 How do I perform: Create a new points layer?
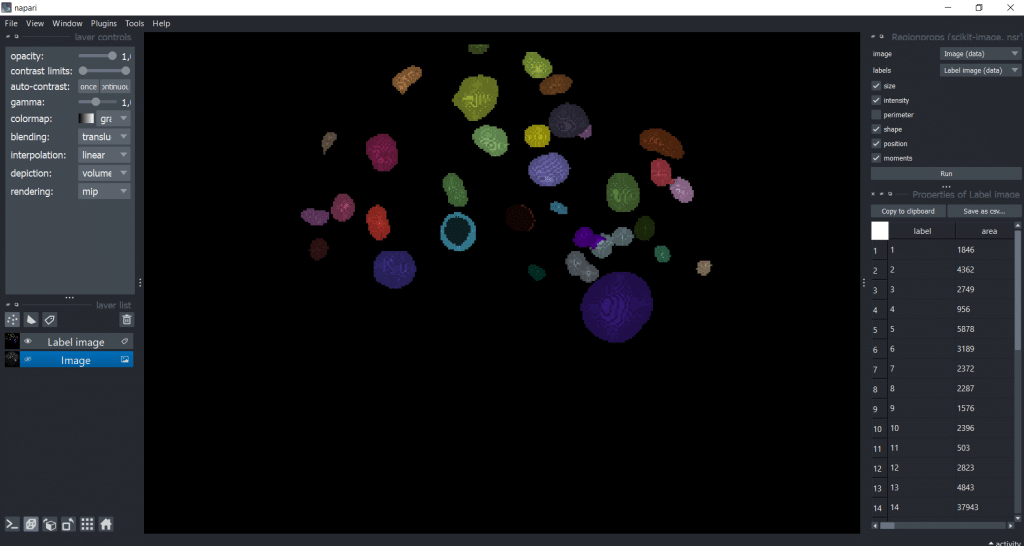coord(13,320)
